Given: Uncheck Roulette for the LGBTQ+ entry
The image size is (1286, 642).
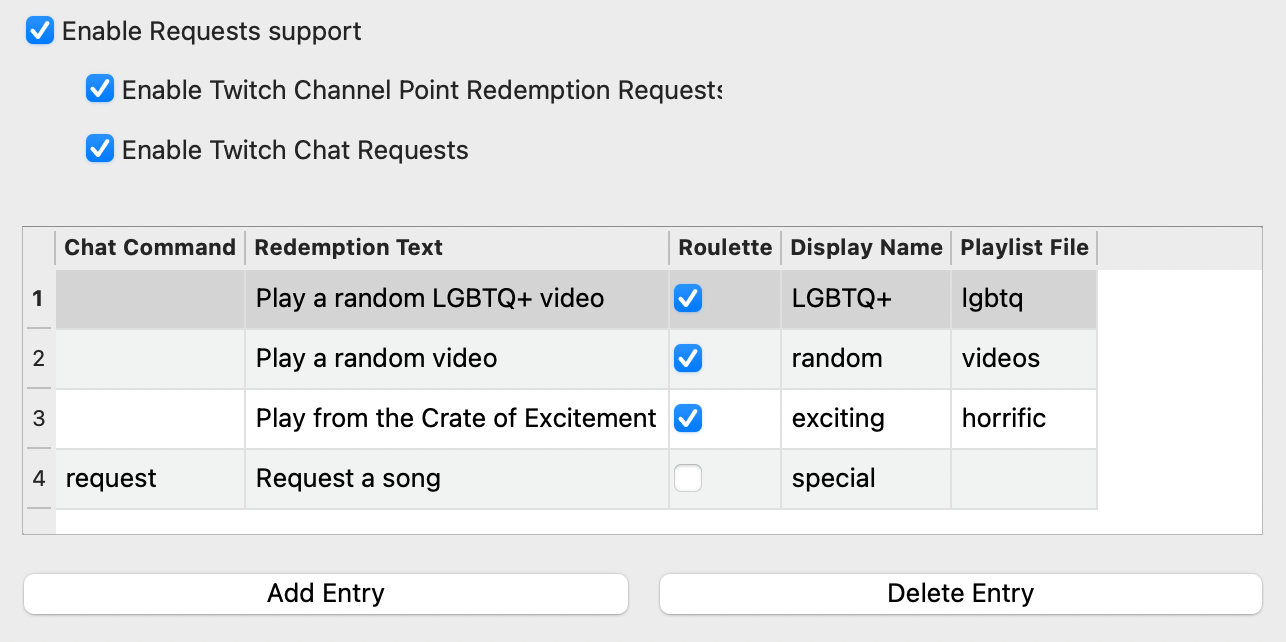Looking at the screenshot, I should pos(688,298).
